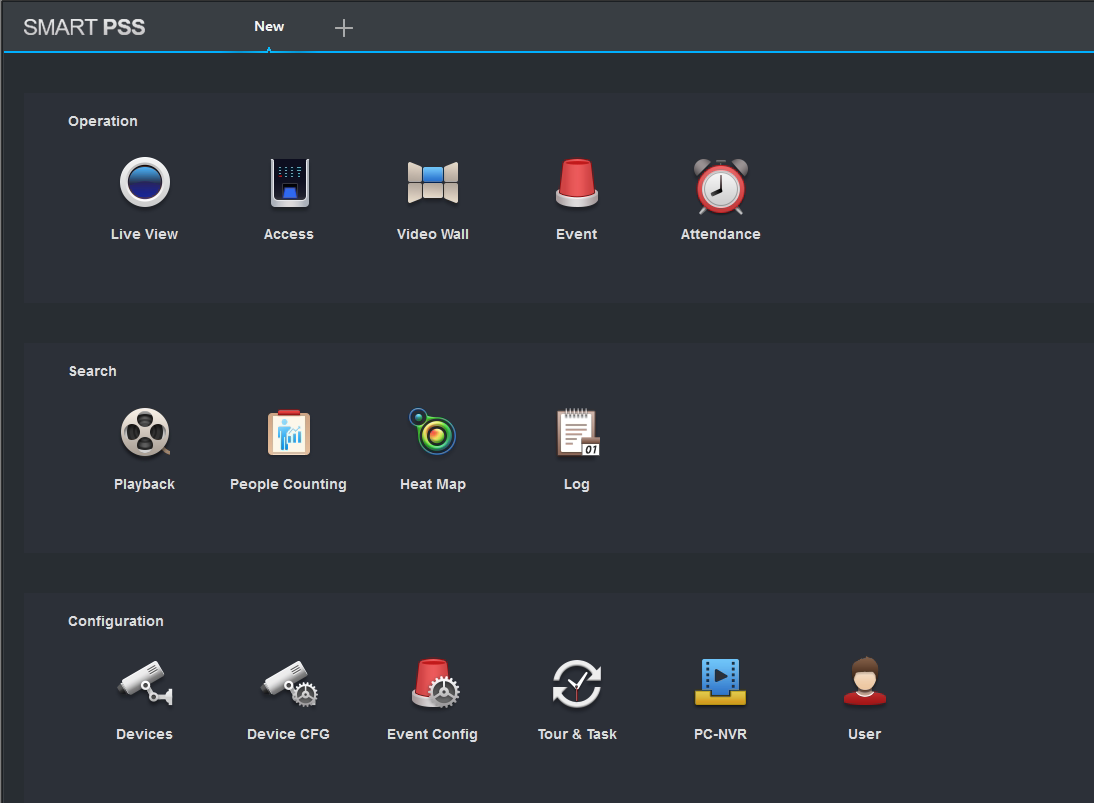Launch the Tour & Task module
The width and height of the screenshot is (1094, 803).
coord(577,684)
